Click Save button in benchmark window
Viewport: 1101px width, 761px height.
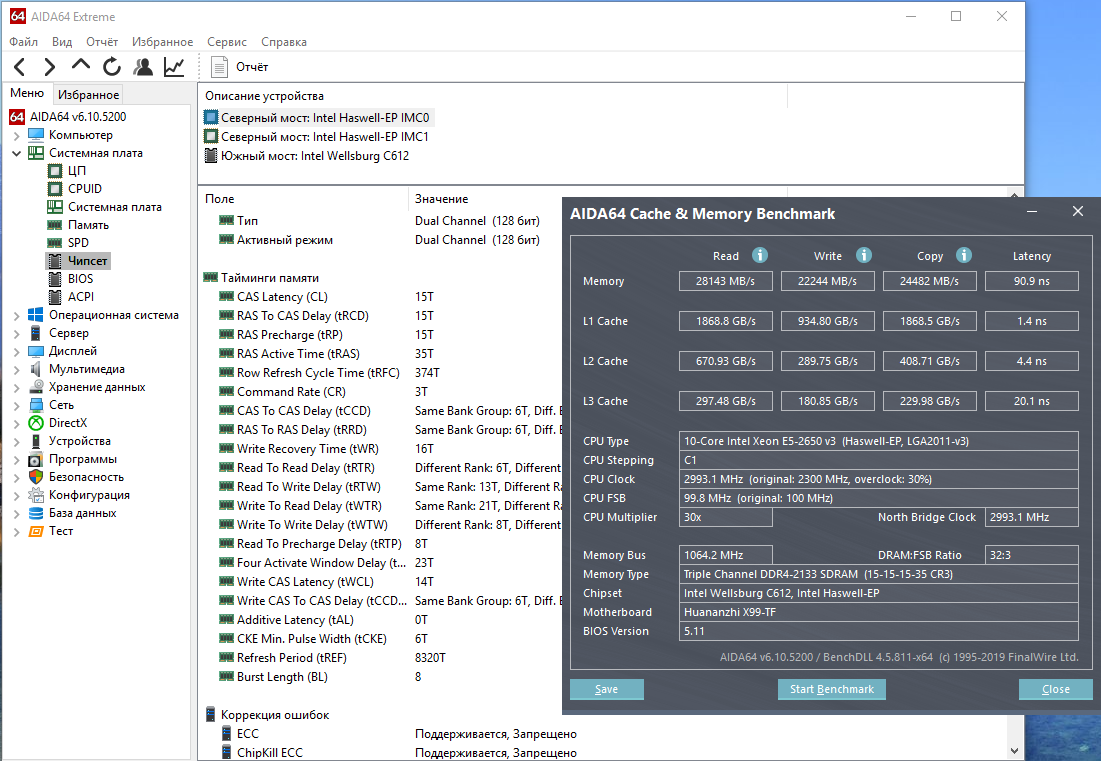click(x=607, y=689)
